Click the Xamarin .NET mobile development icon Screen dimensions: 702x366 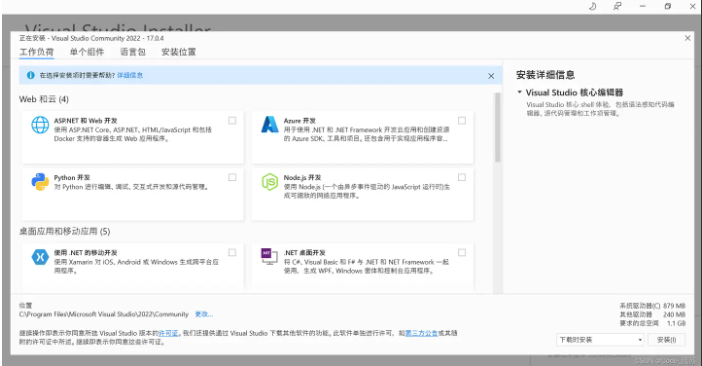click(x=40, y=257)
